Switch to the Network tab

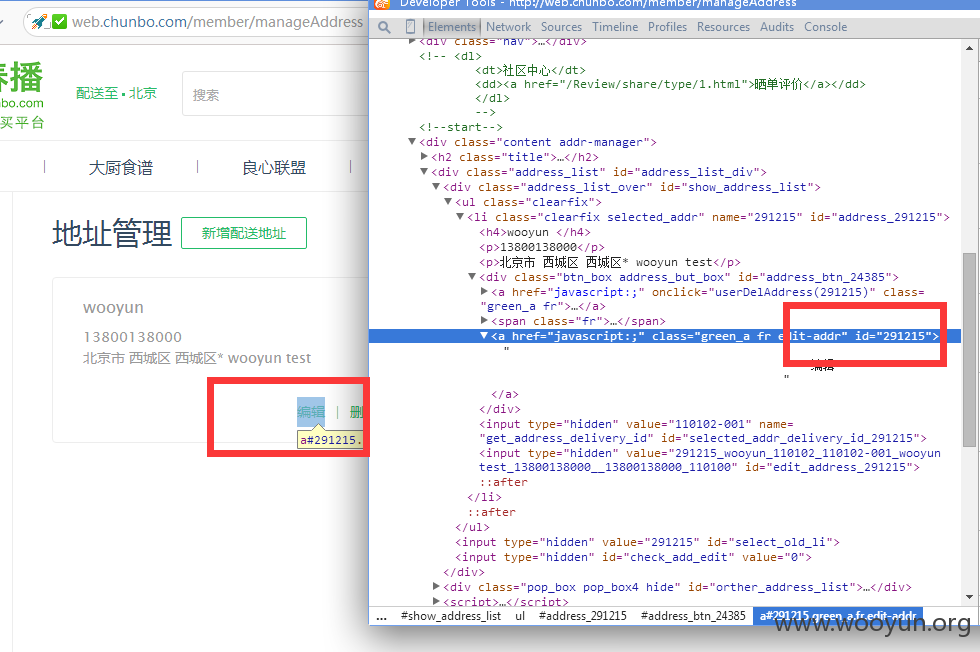(x=508, y=27)
